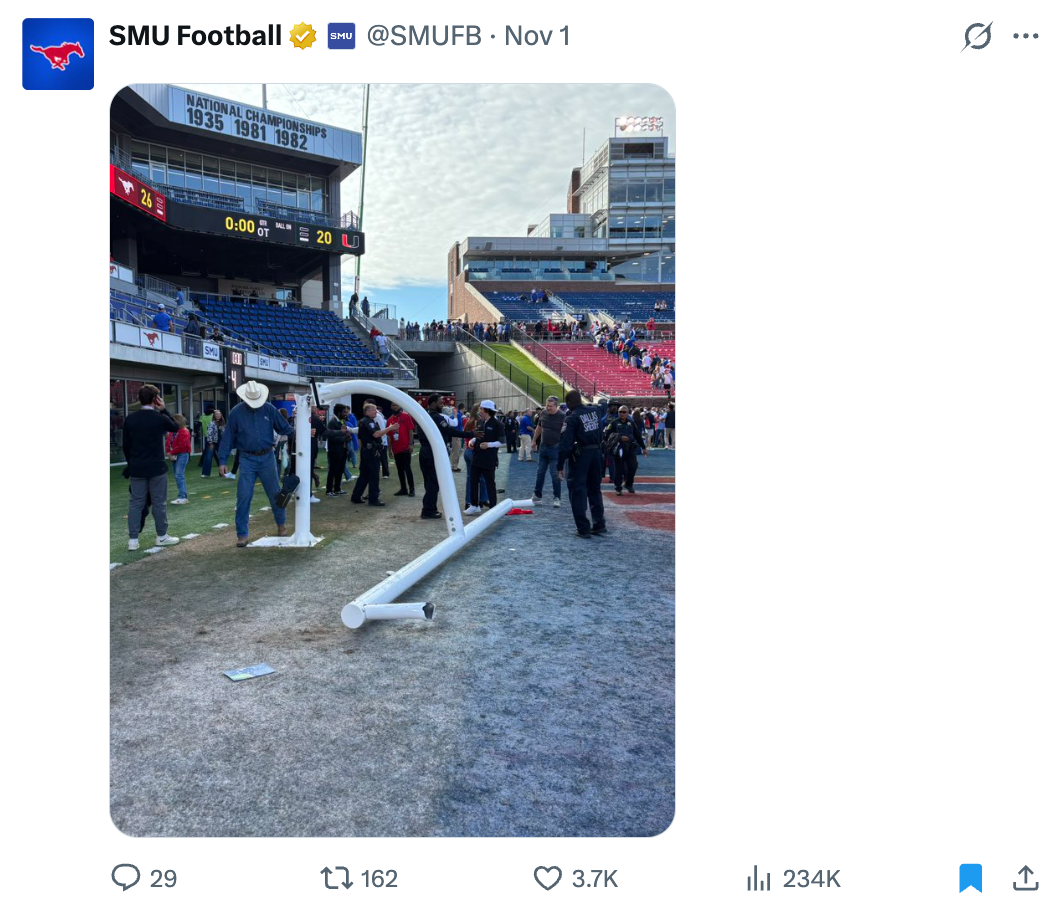Open the Nov 1 timestamp link
The width and height of the screenshot is (1060, 910).
click(x=537, y=37)
